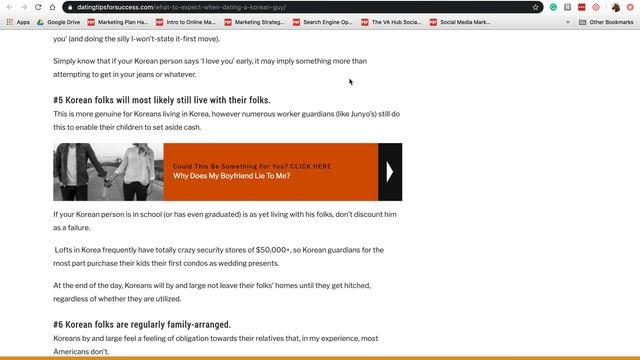Screen dimensions: 640x360
Task: Open the gray square extension icon
Action: (x=567, y=7)
